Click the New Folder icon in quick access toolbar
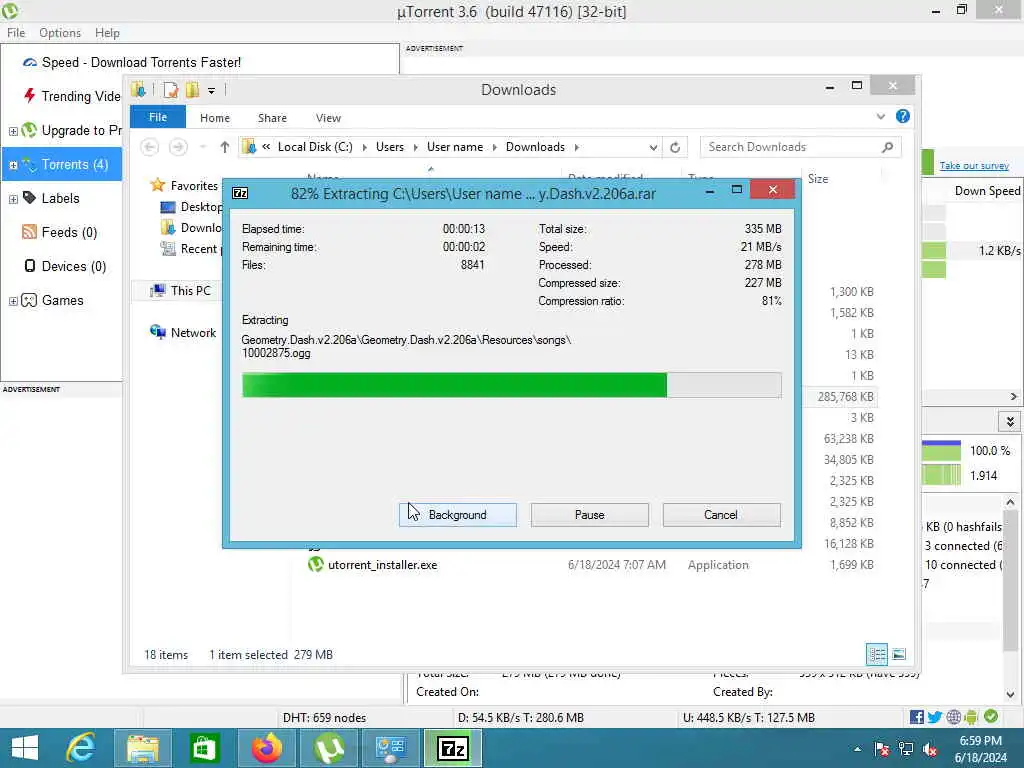 (x=193, y=90)
